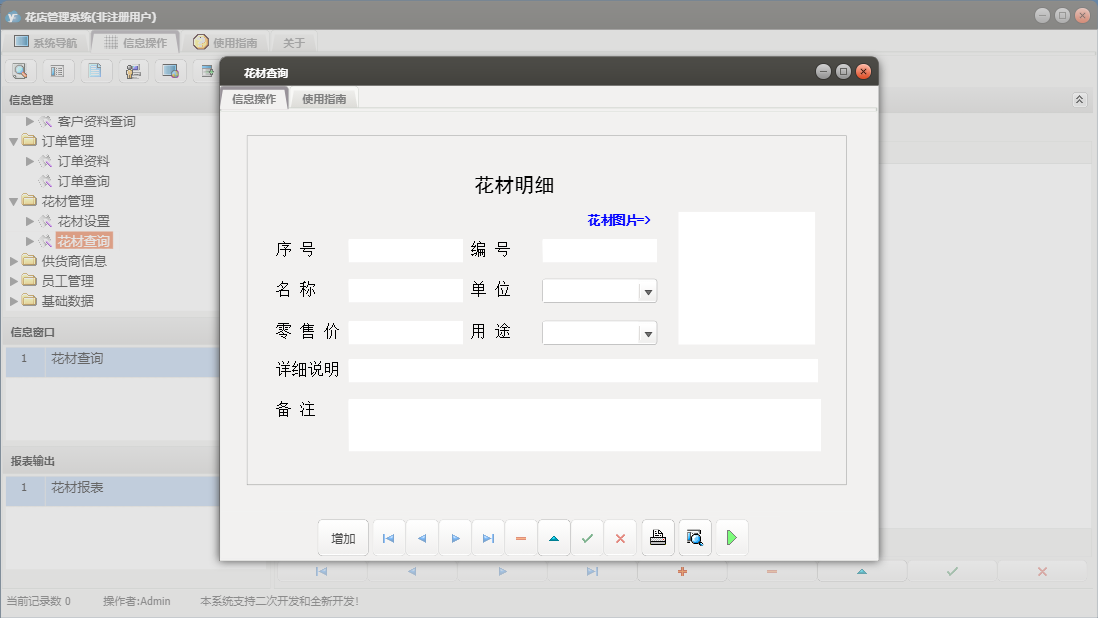The height and width of the screenshot is (618, 1098).
Task: Open print using the printer icon
Action: pos(657,537)
